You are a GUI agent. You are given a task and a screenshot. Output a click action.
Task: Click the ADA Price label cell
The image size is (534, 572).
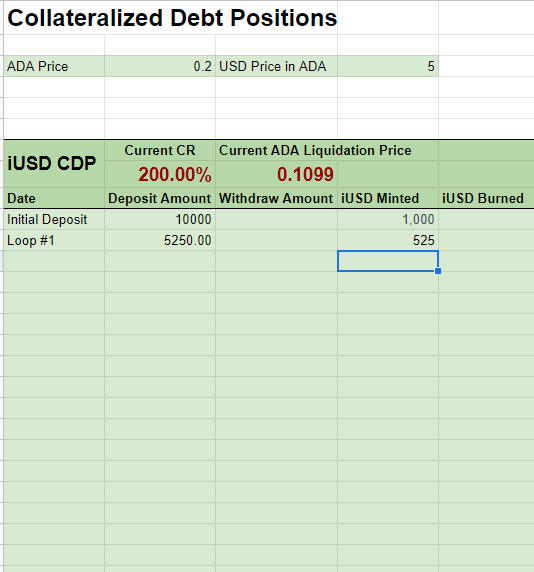click(x=54, y=66)
